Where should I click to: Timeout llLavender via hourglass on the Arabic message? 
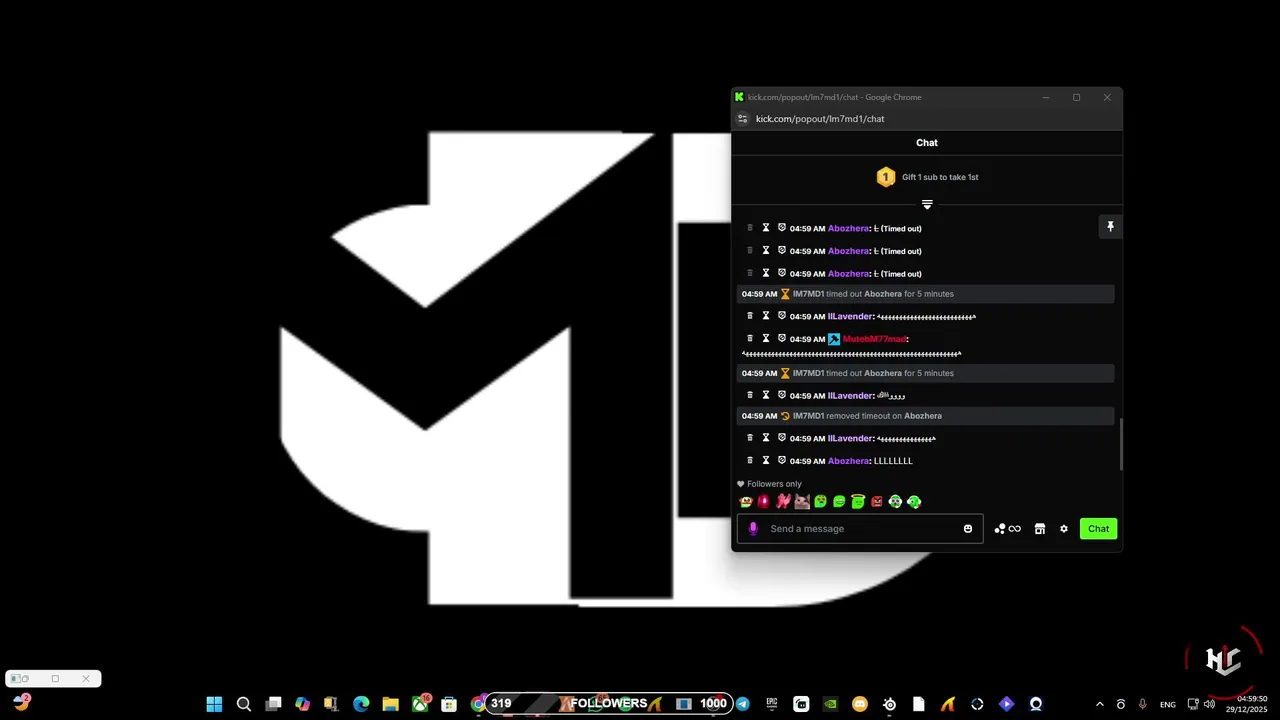pos(766,395)
